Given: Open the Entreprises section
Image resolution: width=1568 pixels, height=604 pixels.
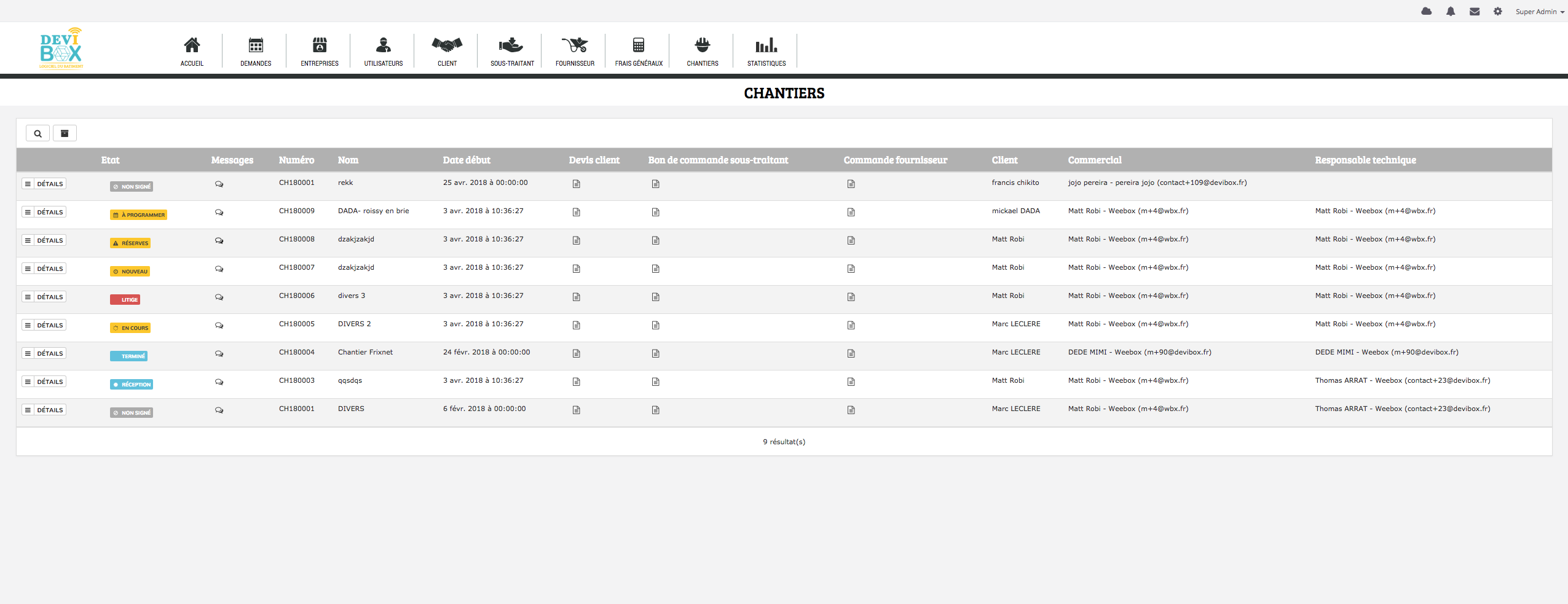Looking at the screenshot, I should click(x=320, y=51).
